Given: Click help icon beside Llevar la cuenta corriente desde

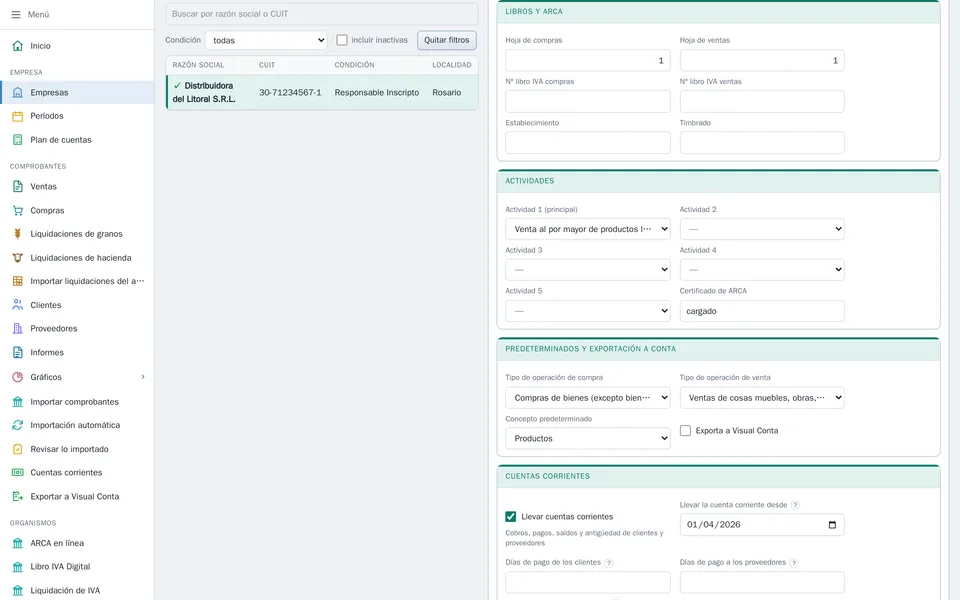Looking at the screenshot, I should point(795,505).
